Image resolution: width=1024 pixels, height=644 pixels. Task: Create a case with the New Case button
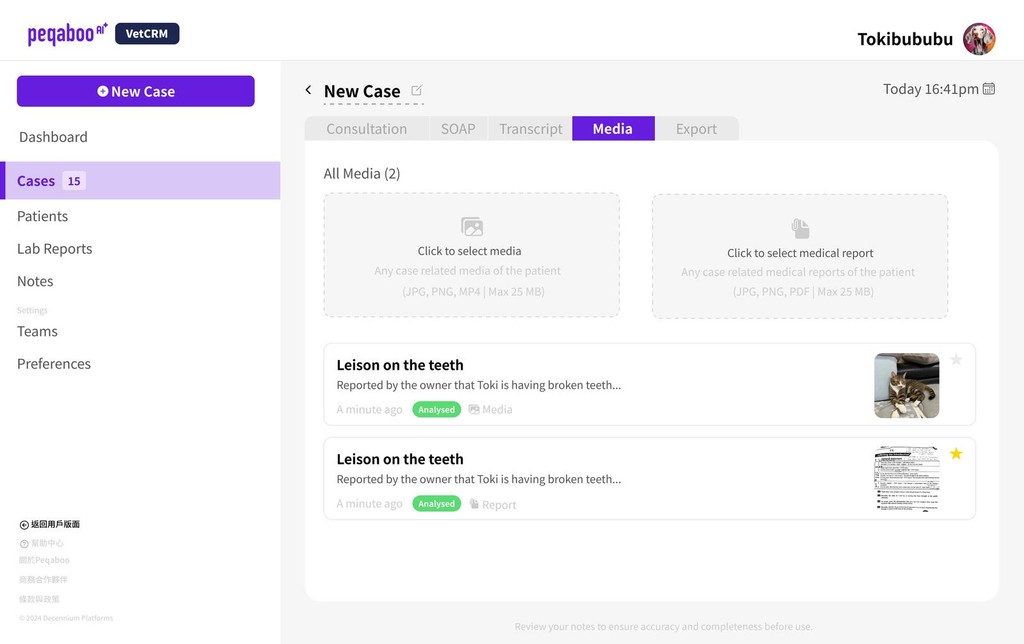136,91
